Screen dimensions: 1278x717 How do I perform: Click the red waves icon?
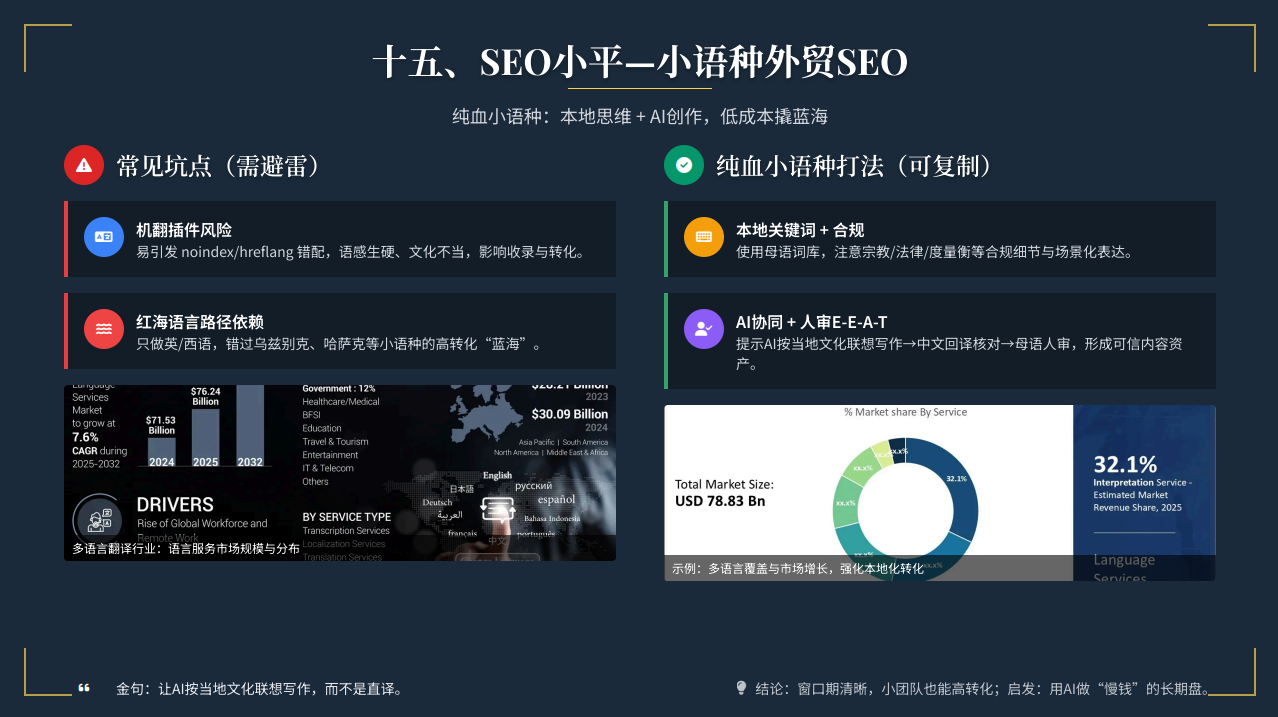coord(104,329)
